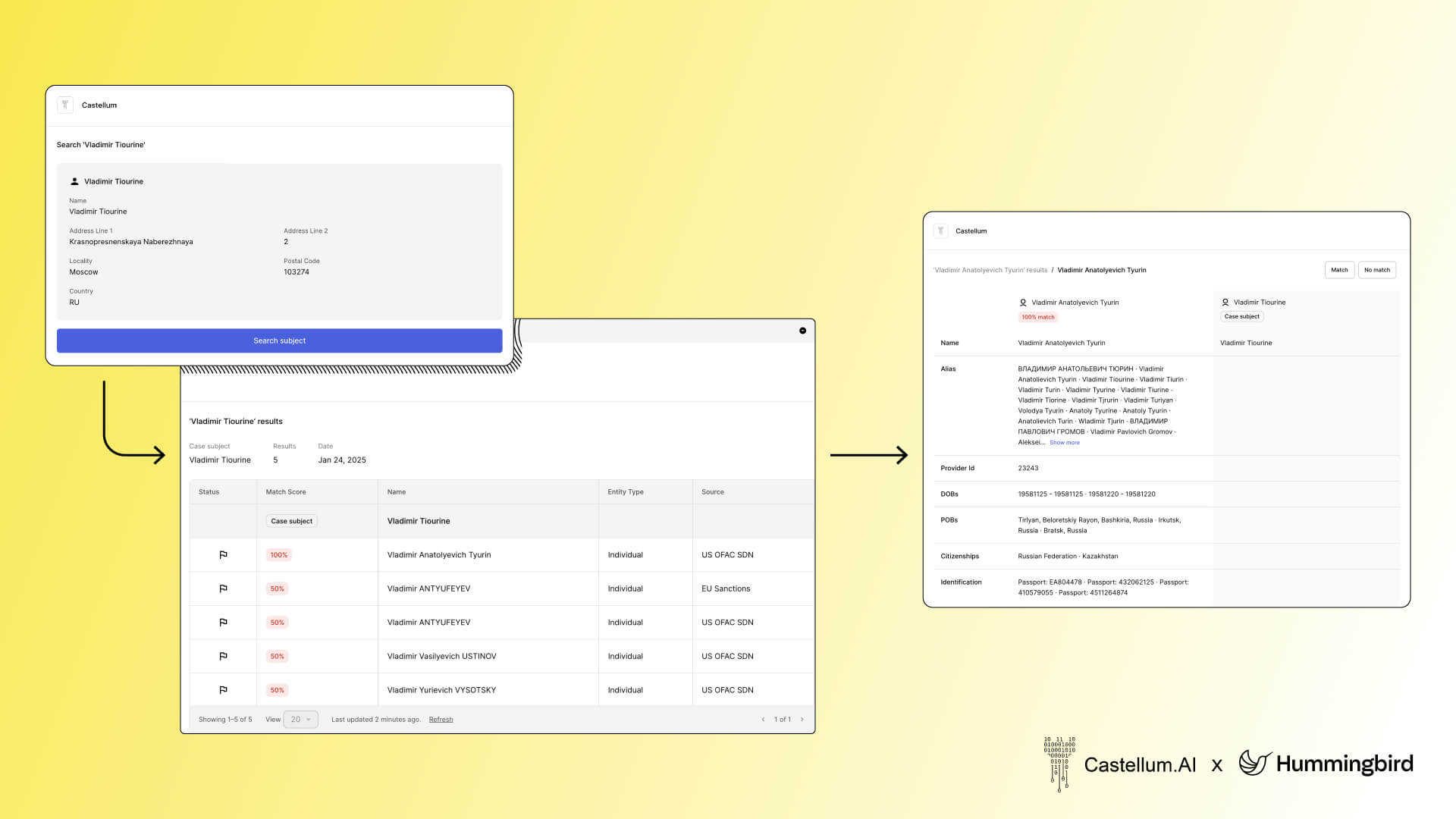Open 'Vladimir Anatolyevich Tyurin' results breadcrumb
Viewport: 1456px width, 819px height.
[990, 270]
